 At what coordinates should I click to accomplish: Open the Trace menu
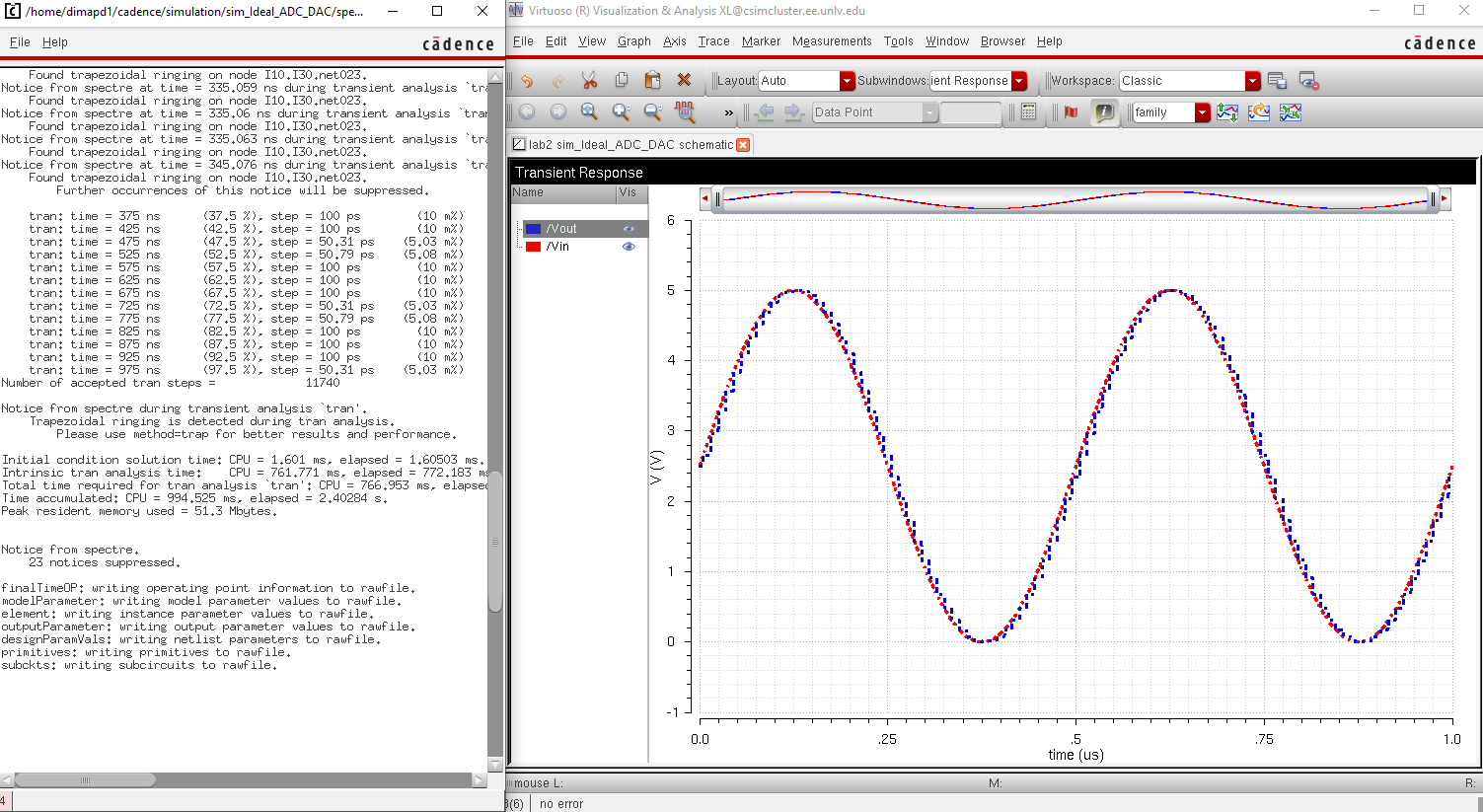pyautogui.click(x=713, y=41)
